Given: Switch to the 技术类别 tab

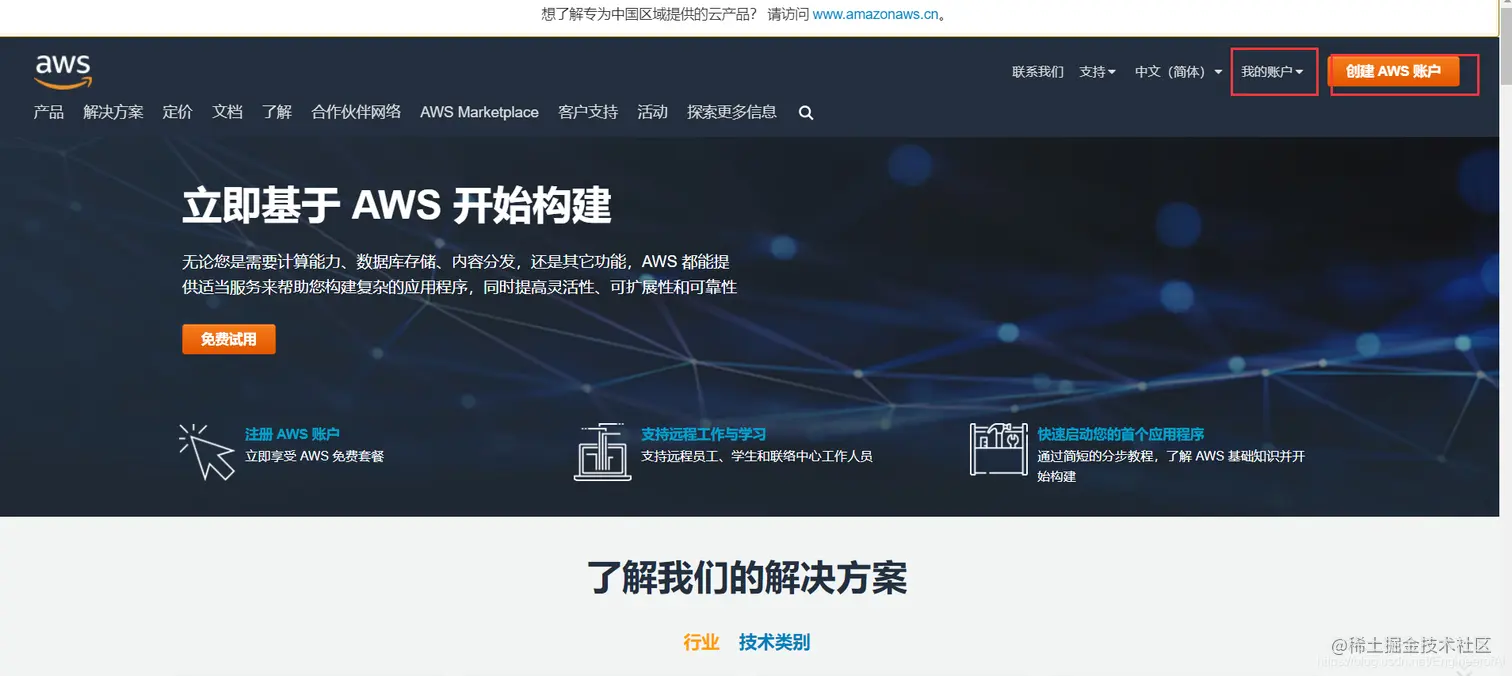Looking at the screenshot, I should point(772,641).
